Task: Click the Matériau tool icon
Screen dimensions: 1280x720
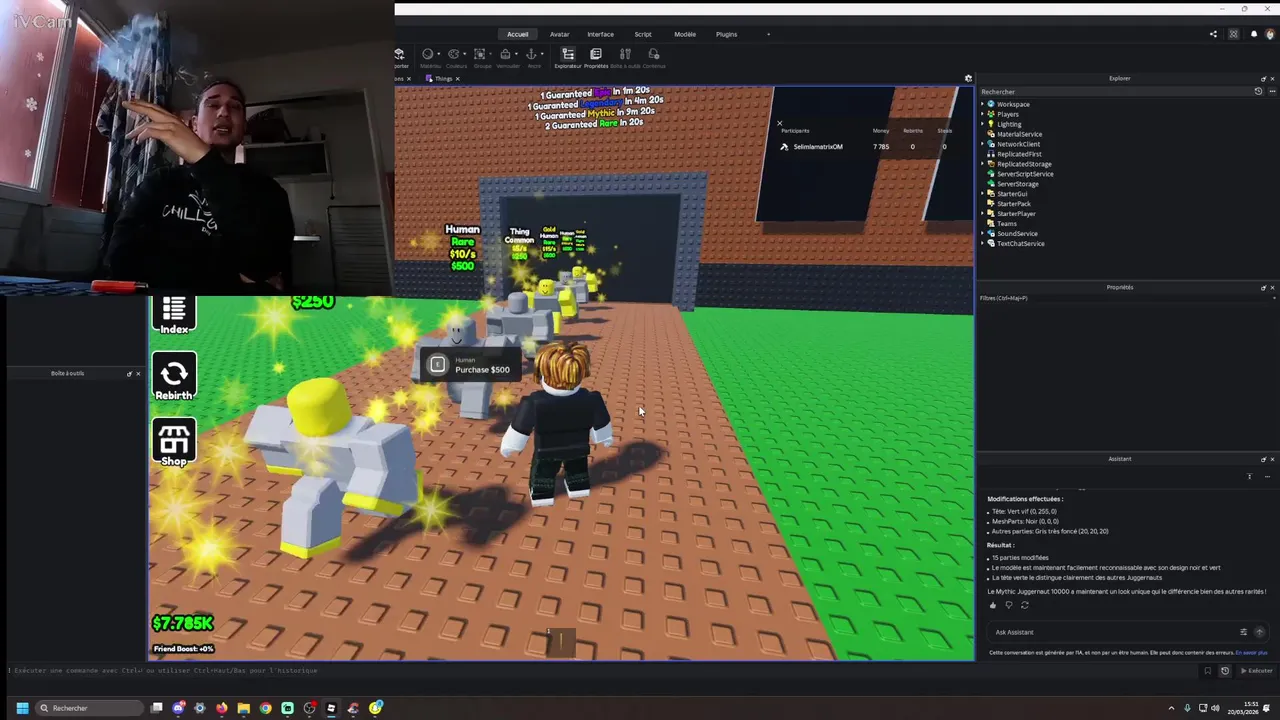Action: [428, 54]
